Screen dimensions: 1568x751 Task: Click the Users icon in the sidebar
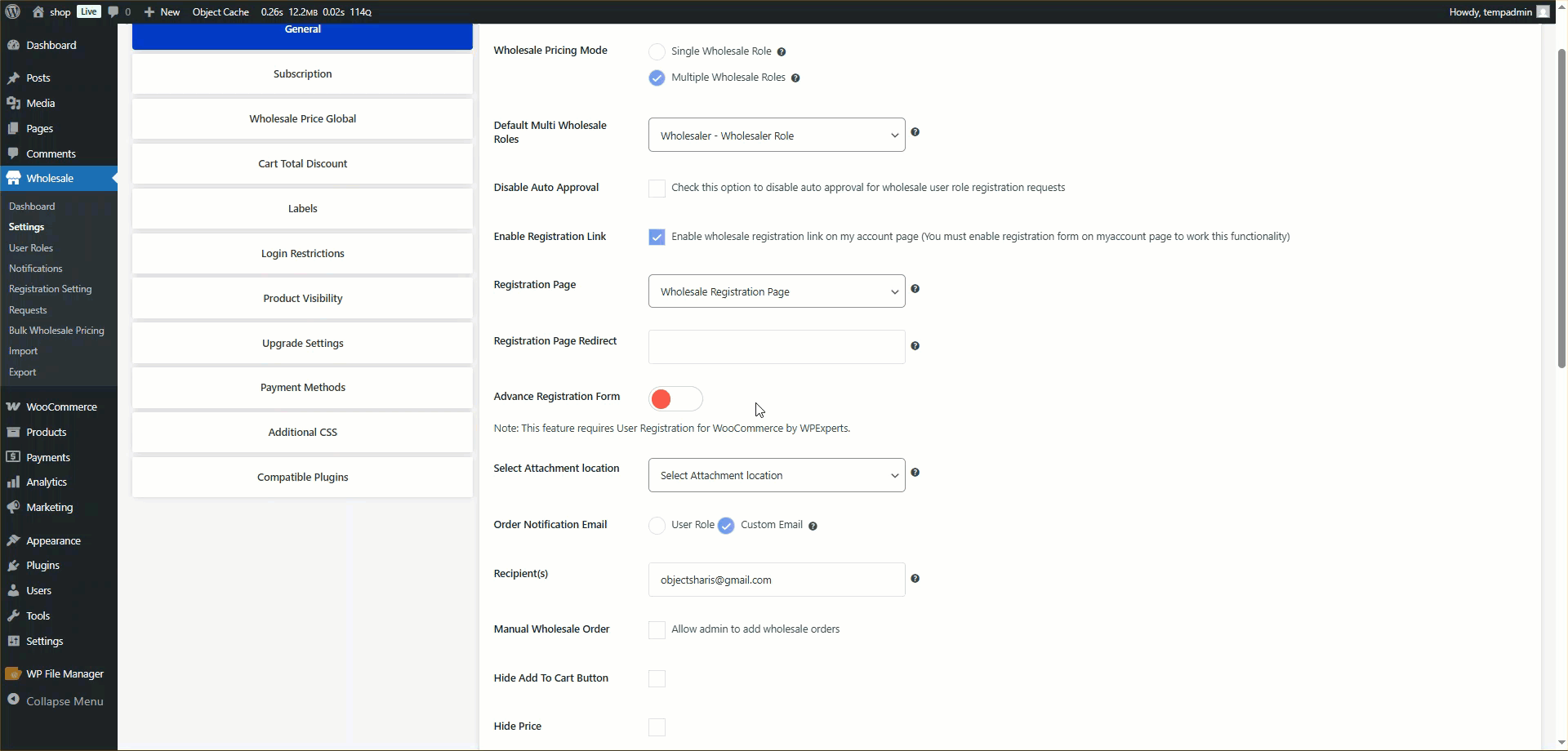click(x=13, y=590)
